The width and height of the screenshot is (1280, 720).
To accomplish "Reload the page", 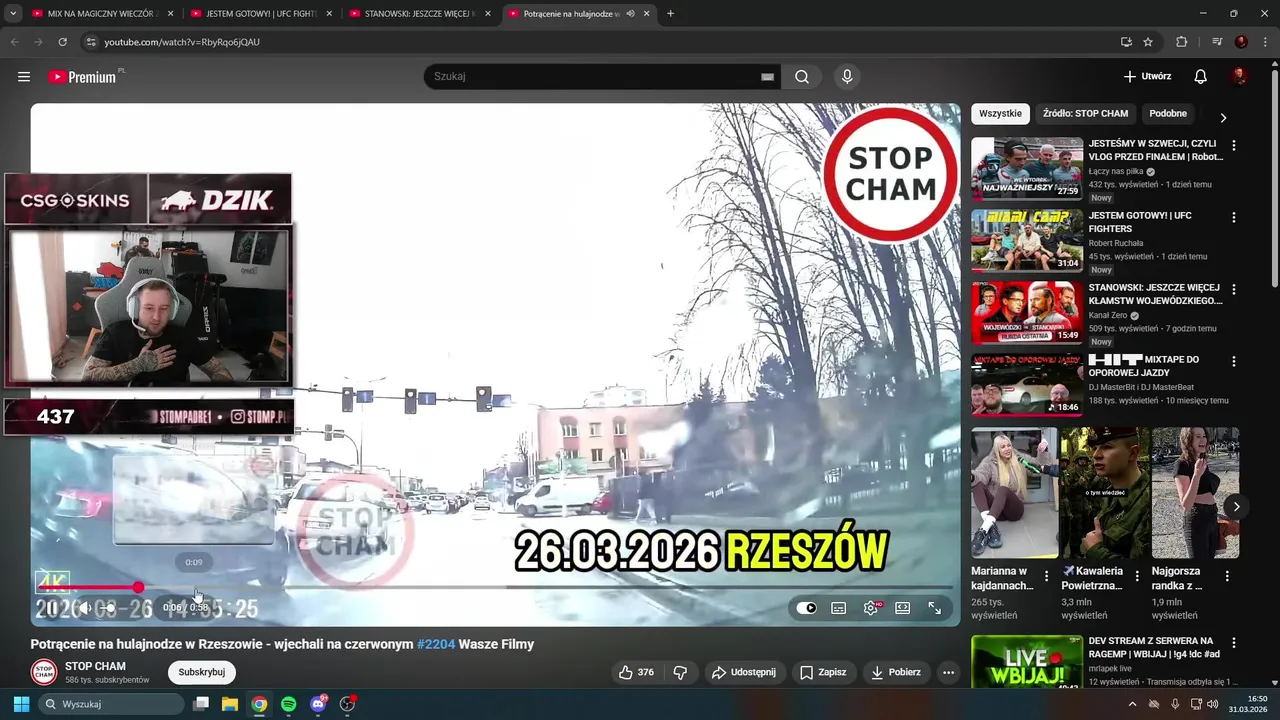I will (x=62, y=42).
